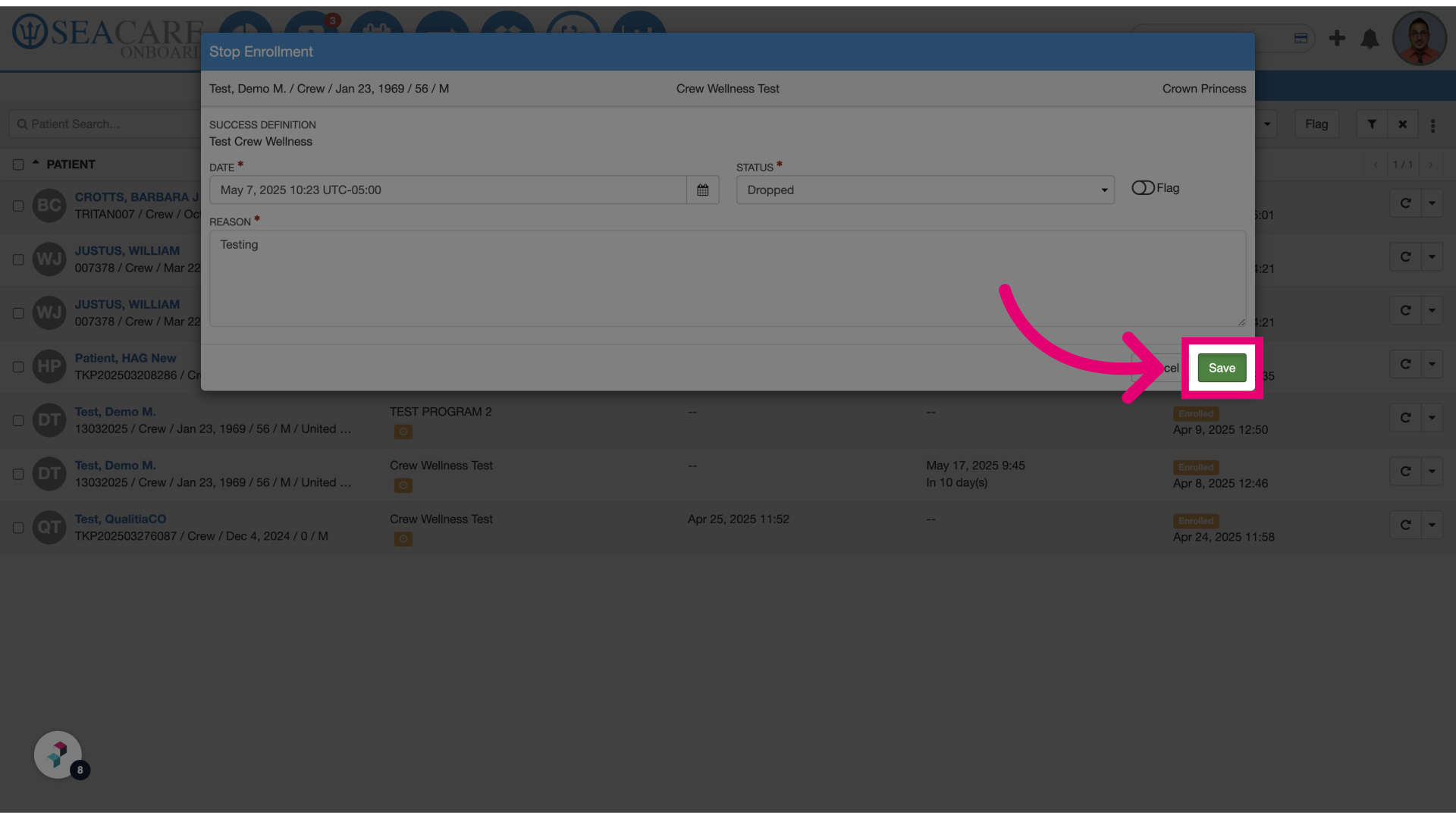
Task: Open the user profile avatar
Action: coord(1420,38)
